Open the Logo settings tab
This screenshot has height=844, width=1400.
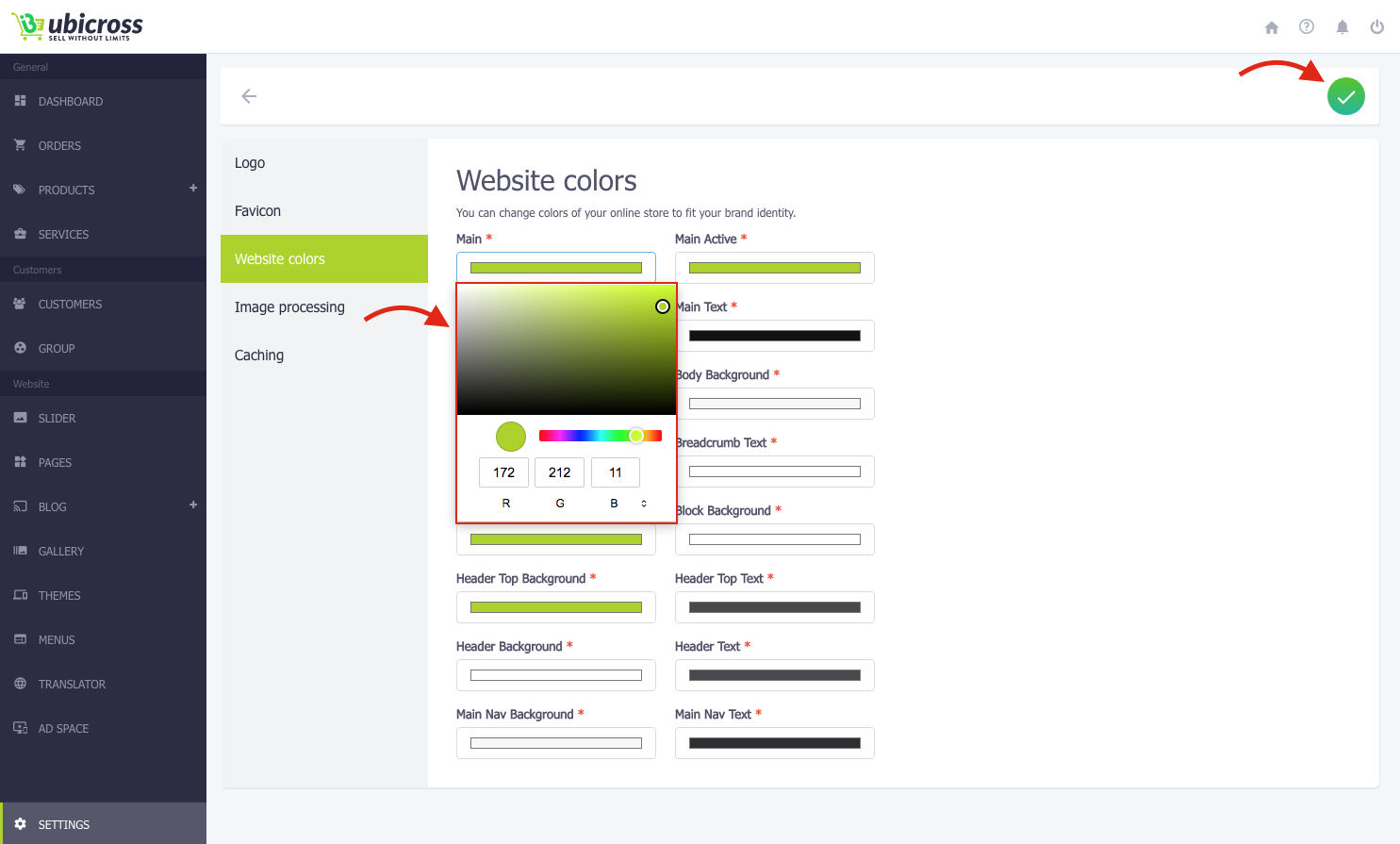click(x=324, y=163)
